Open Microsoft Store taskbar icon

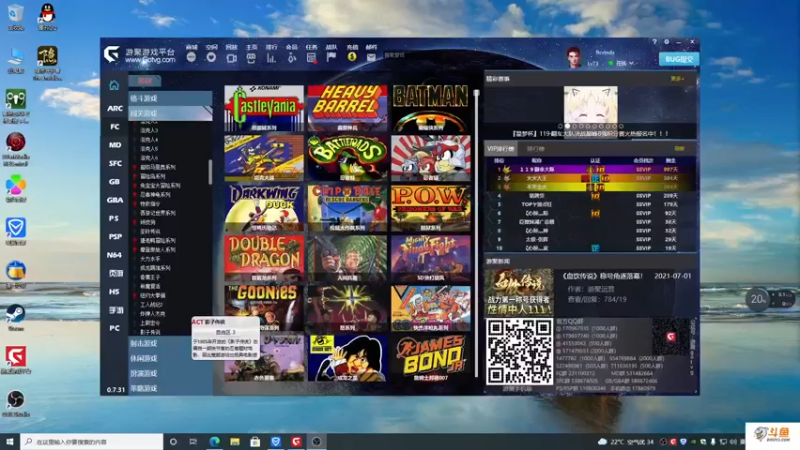255,441
